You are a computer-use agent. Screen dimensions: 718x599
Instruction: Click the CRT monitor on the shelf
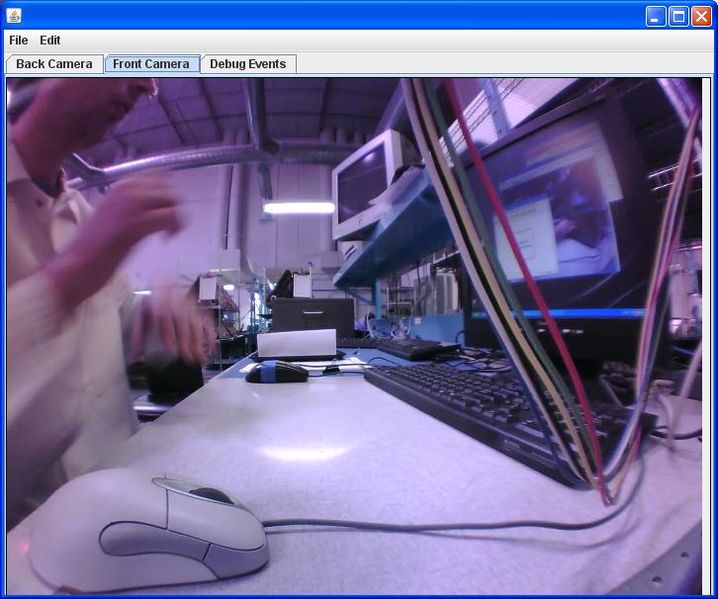[365, 185]
